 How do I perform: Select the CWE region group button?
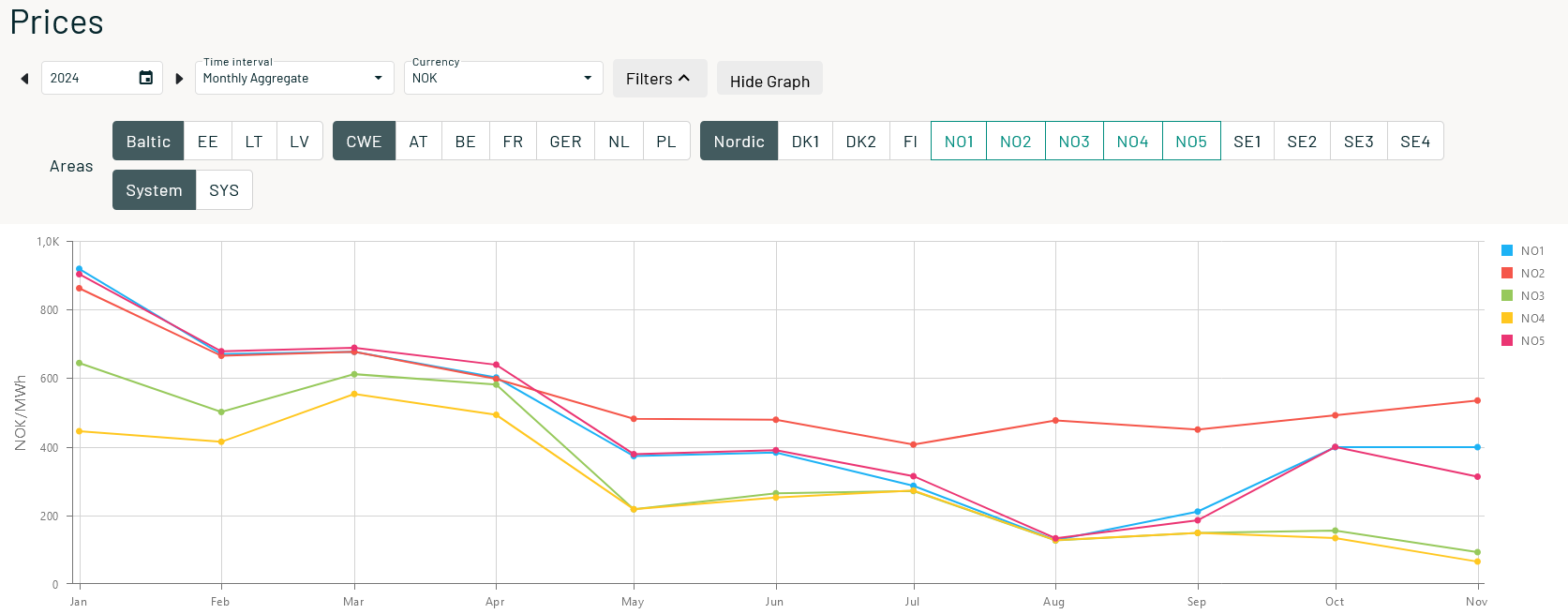pos(364,141)
